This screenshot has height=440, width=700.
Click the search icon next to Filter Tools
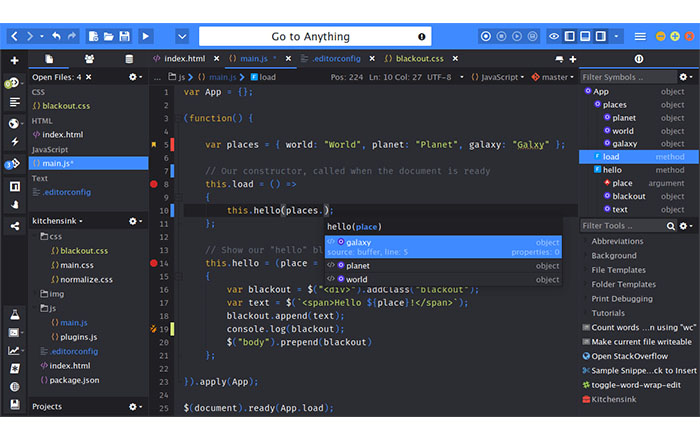(671, 226)
